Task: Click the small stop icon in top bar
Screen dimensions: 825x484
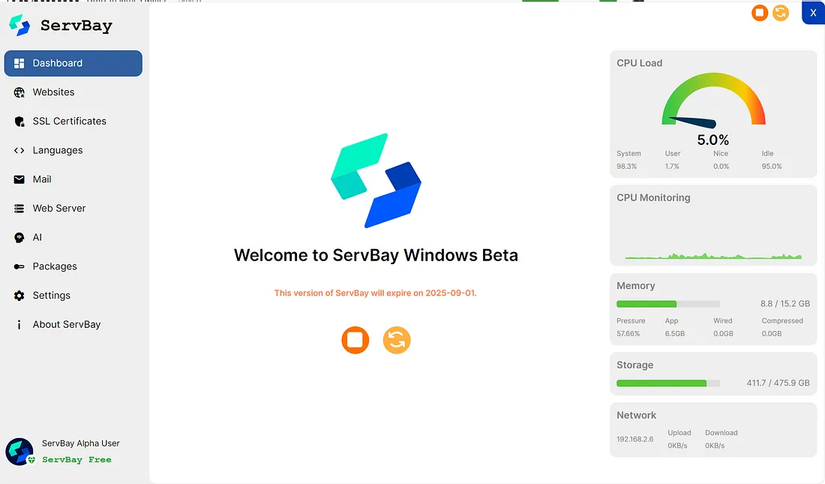Action: click(759, 13)
